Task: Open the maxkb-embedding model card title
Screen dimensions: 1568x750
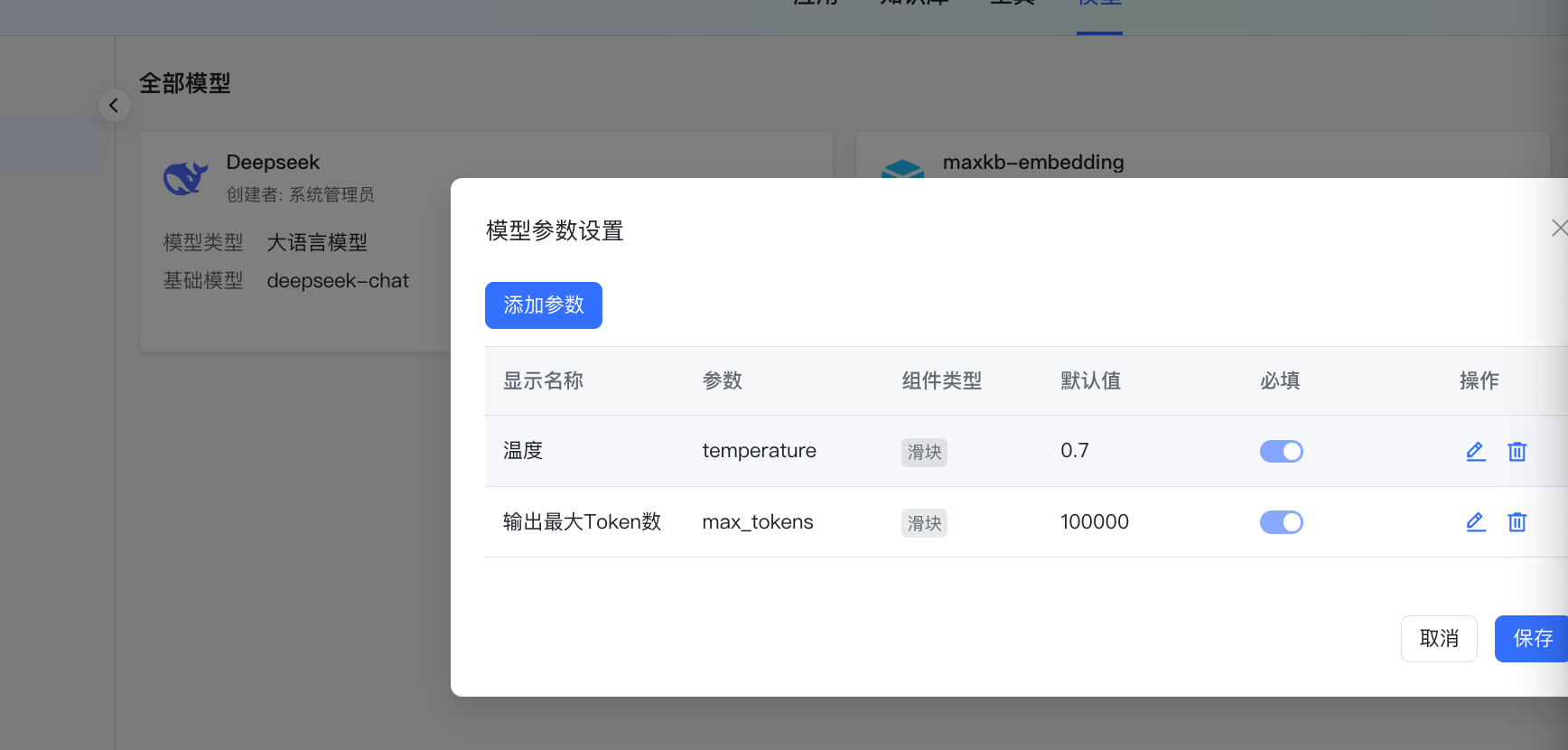Action: pyautogui.click(x=1032, y=162)
